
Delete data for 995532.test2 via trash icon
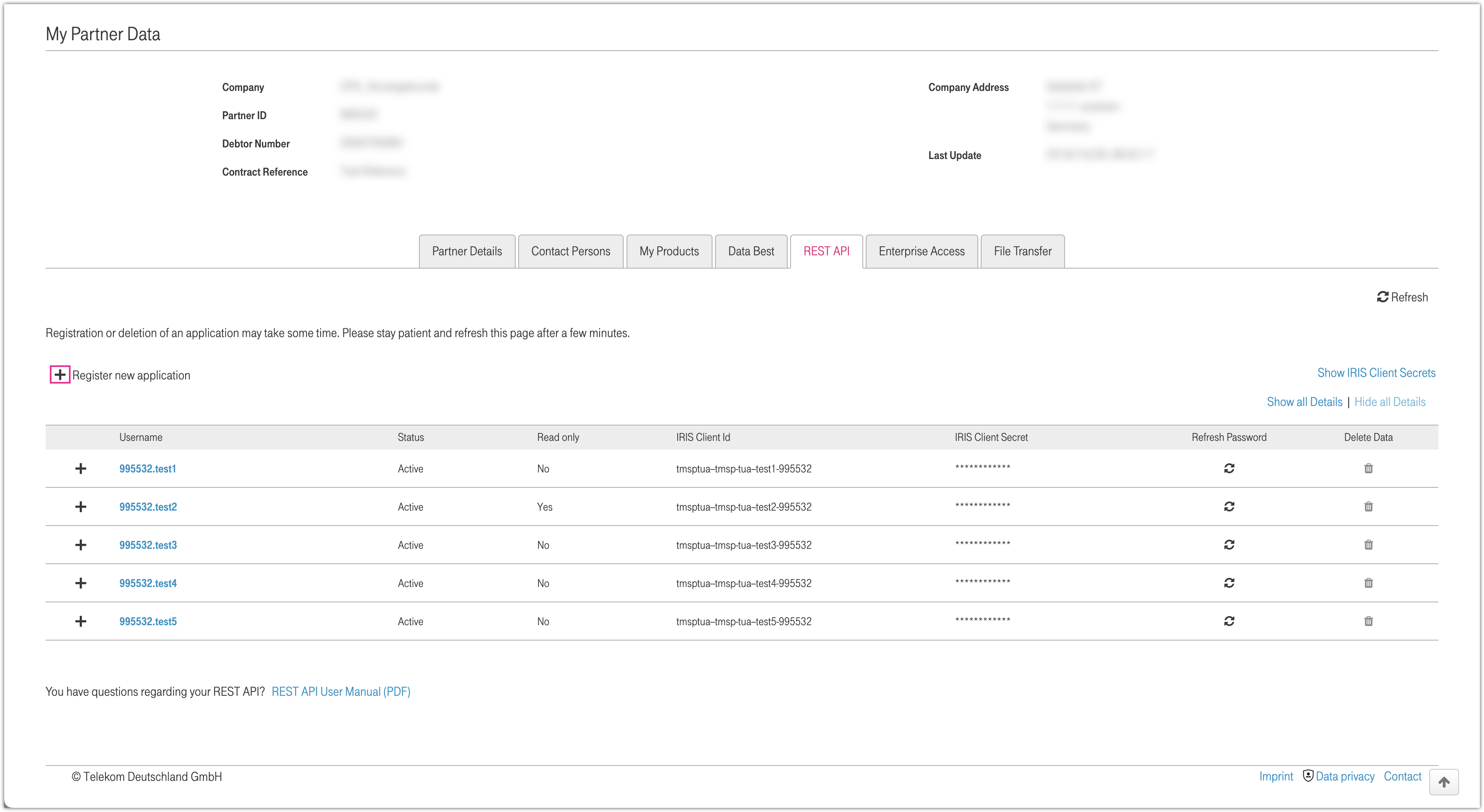1369,507
